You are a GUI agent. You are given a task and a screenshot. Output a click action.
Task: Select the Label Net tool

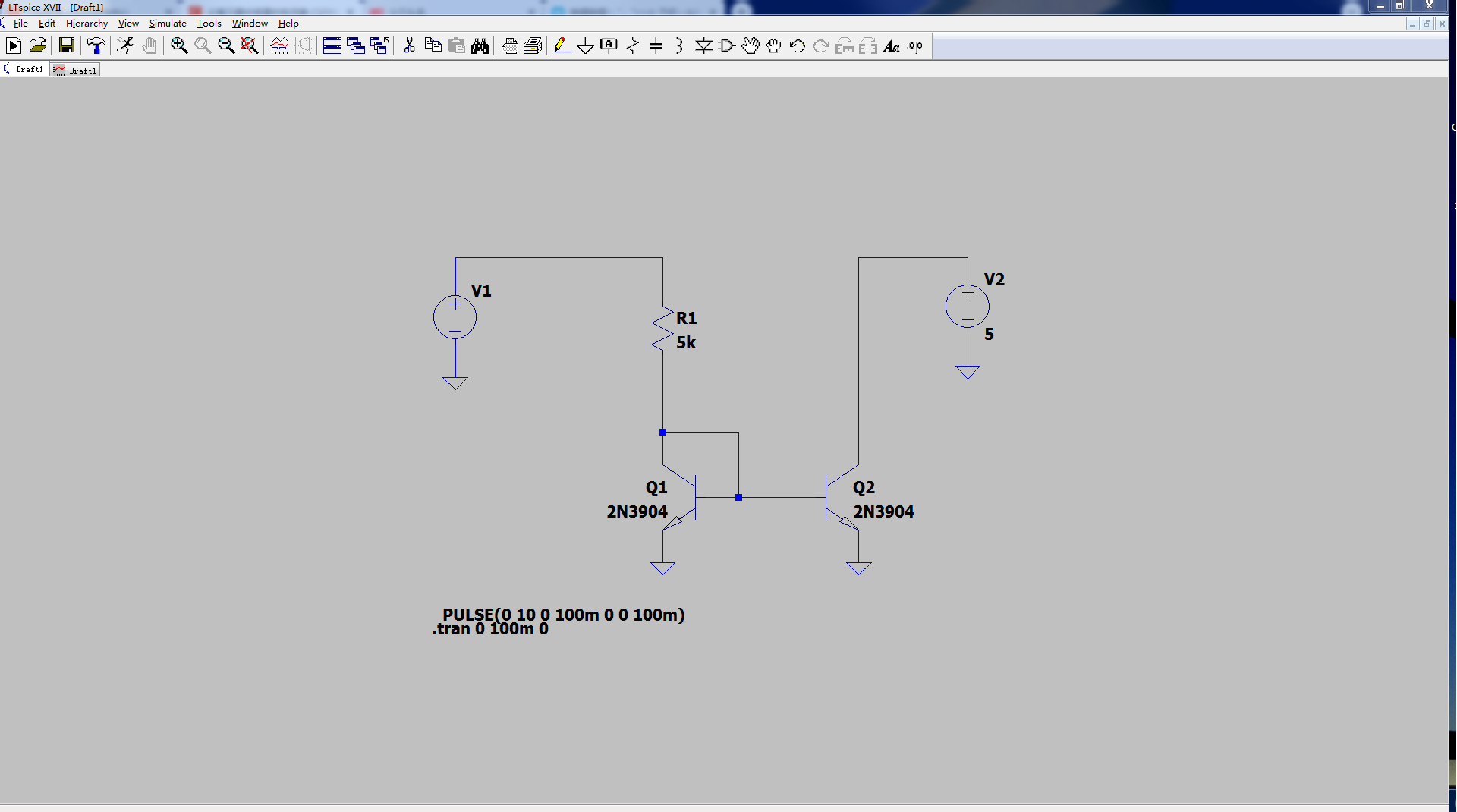609,46
